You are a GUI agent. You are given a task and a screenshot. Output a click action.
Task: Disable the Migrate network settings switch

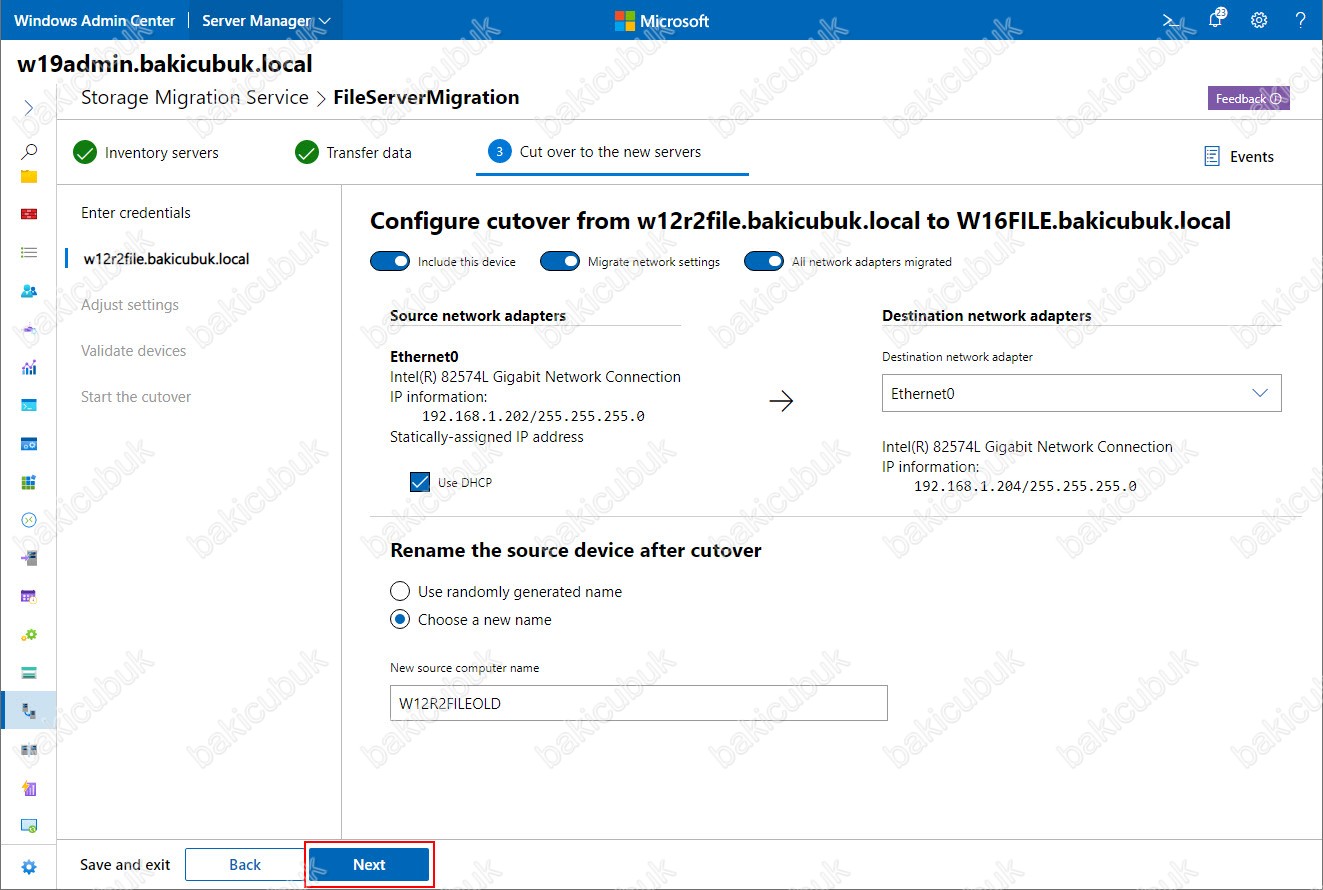pos(560,261)
